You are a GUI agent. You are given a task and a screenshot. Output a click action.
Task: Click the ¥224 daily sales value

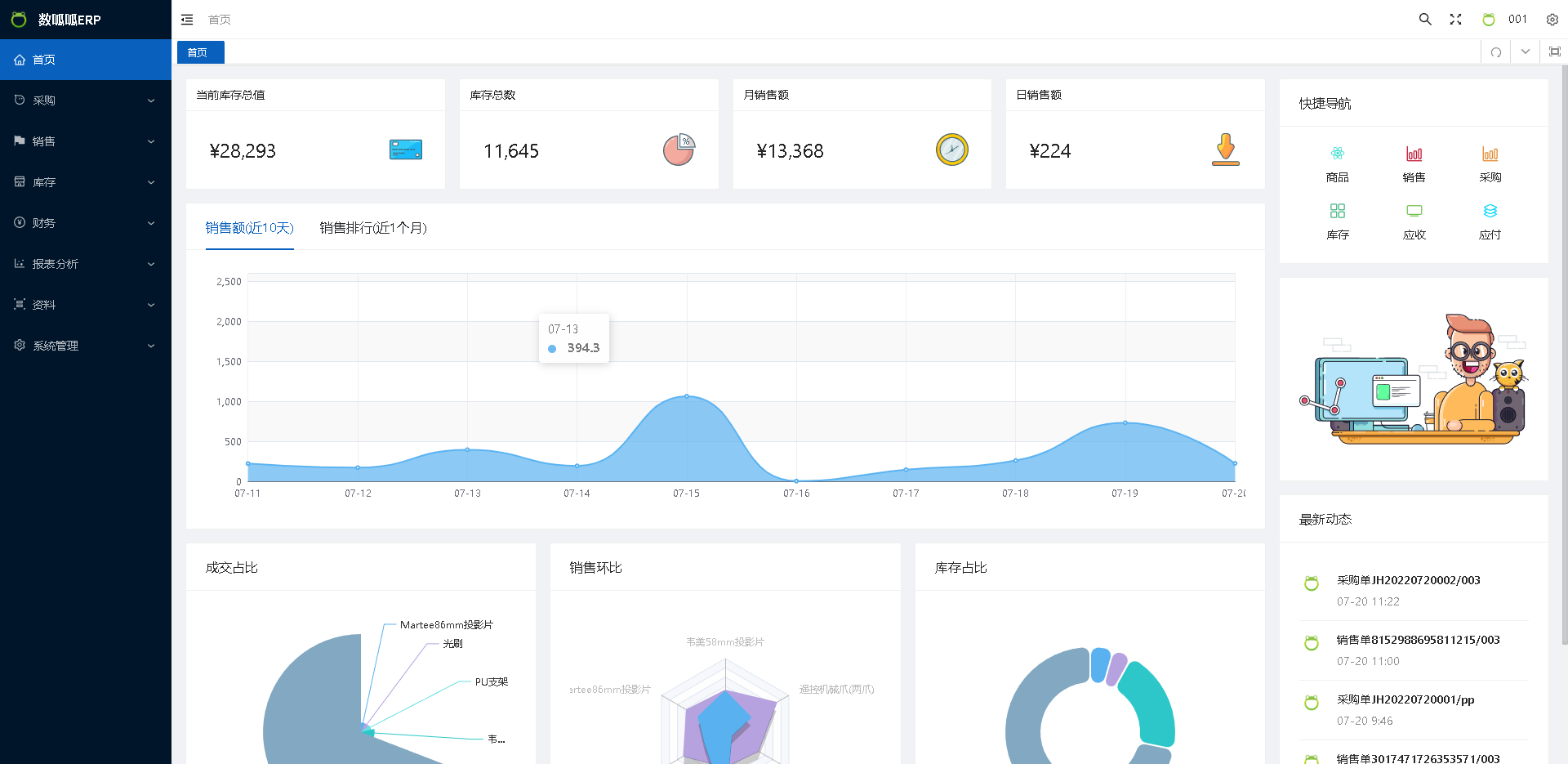click(1049, 151)
